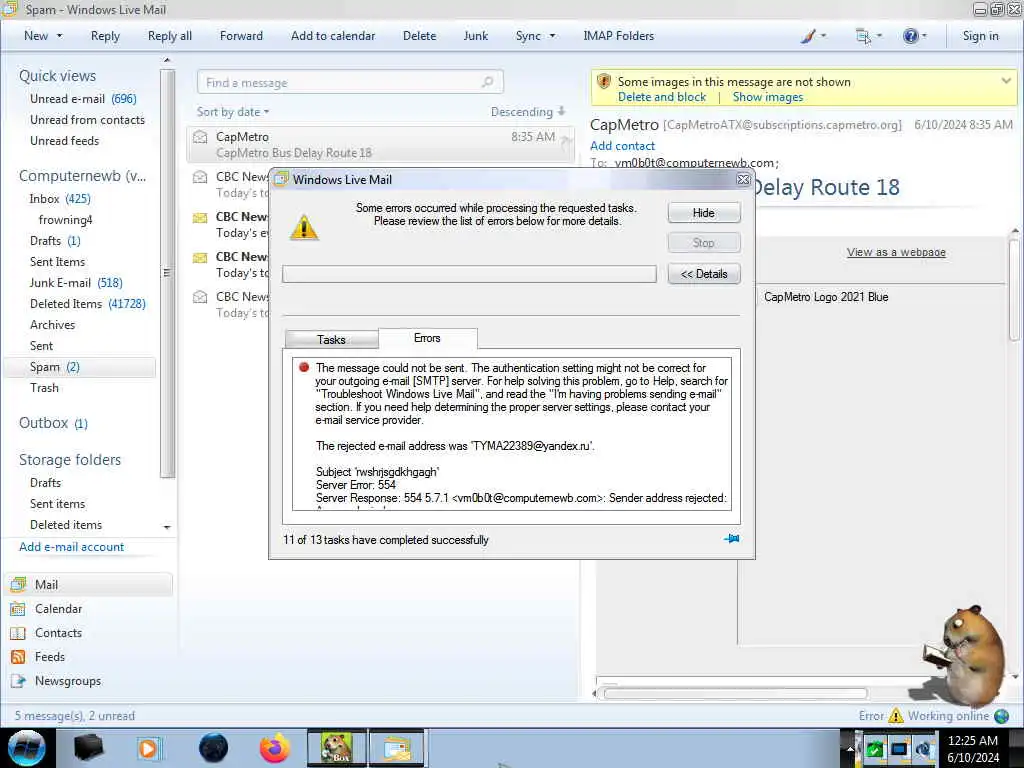Open the Feeds RSS icon
Image resolution: width=1024 pixels, height=768 pixels.
[18, 657]
